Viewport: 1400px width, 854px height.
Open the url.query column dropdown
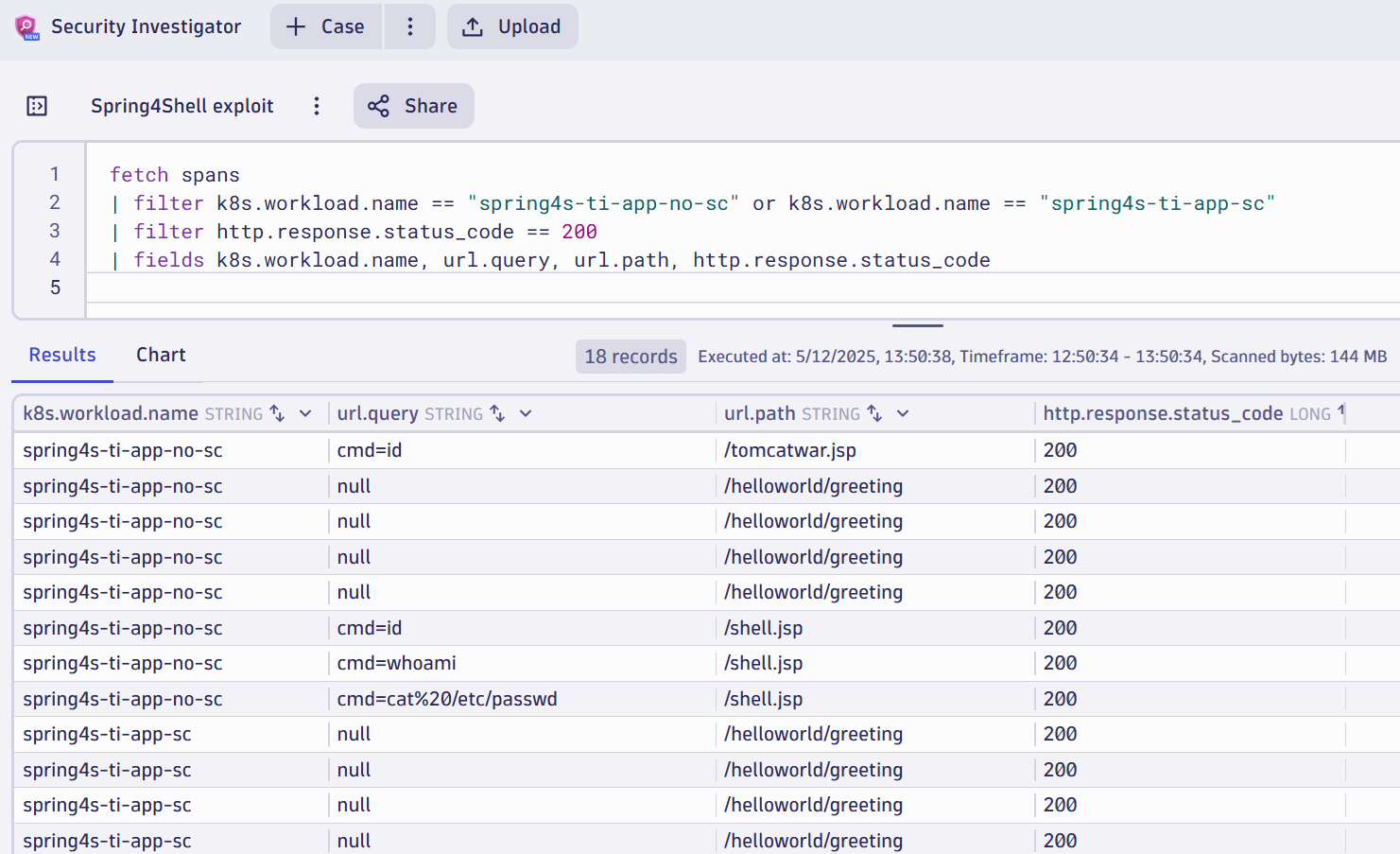tap(526, 413)
